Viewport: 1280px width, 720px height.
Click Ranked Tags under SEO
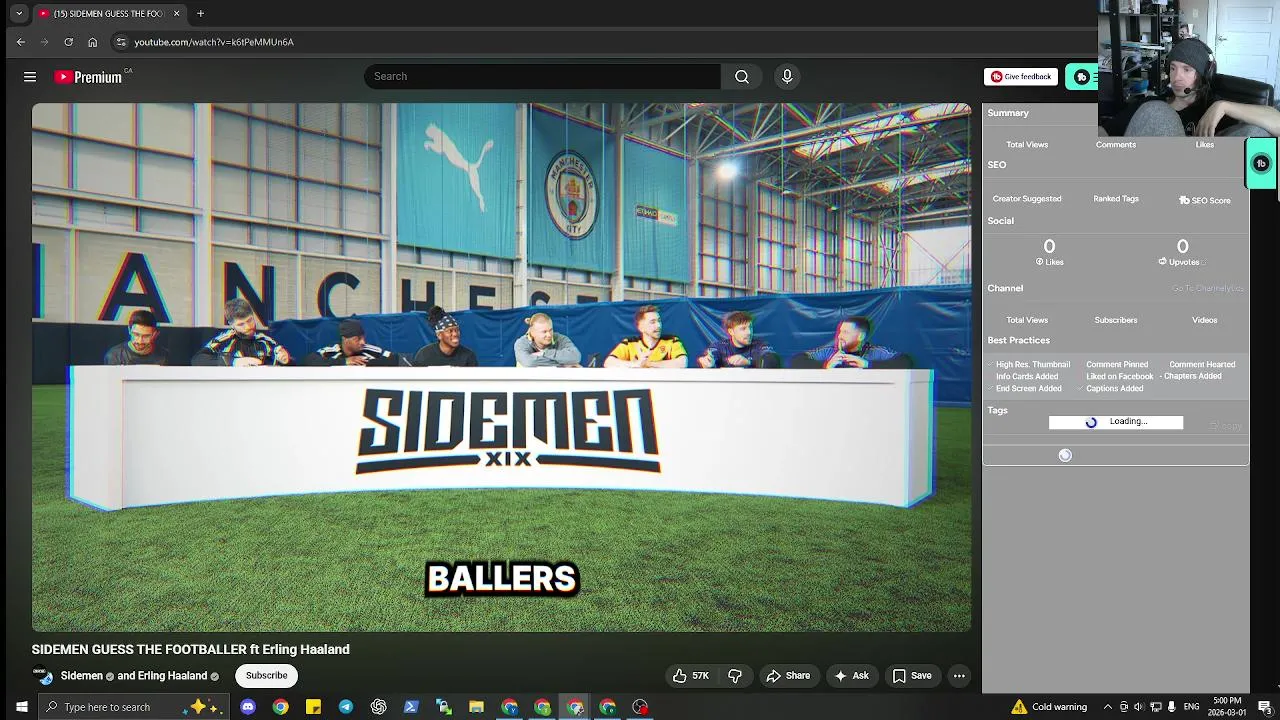(1116, 199)
